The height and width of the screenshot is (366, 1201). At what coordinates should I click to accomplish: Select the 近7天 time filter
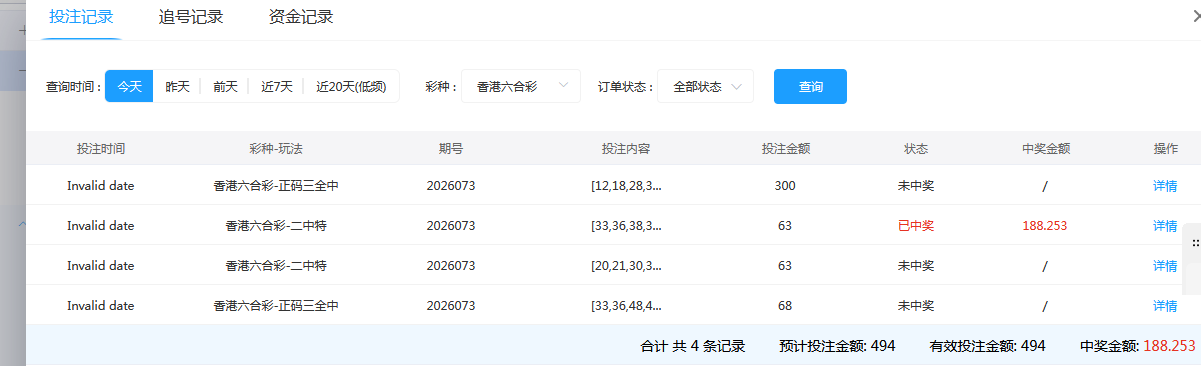277,86
